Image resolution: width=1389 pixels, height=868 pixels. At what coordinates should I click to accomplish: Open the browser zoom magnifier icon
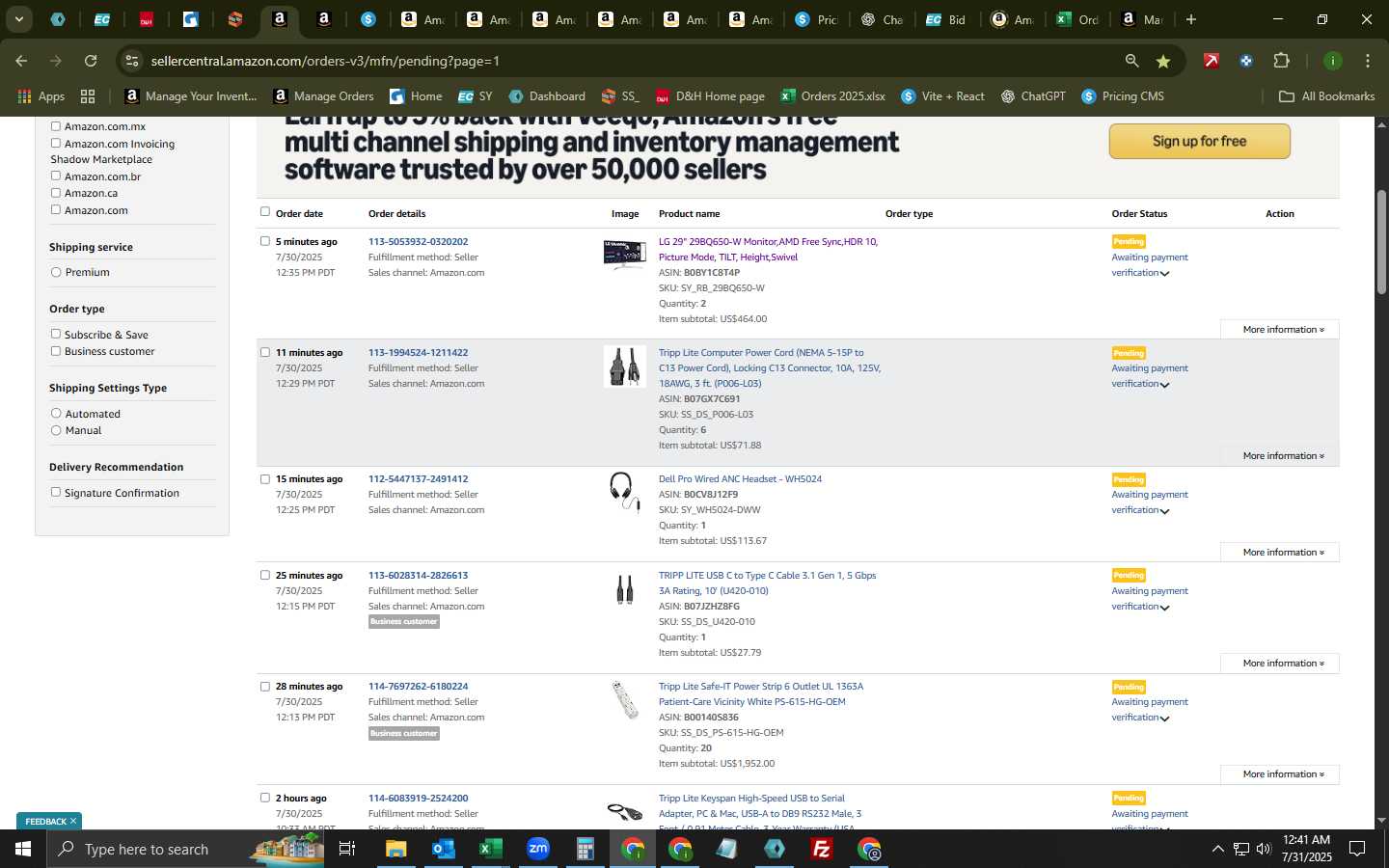(x=1131, y=61)
